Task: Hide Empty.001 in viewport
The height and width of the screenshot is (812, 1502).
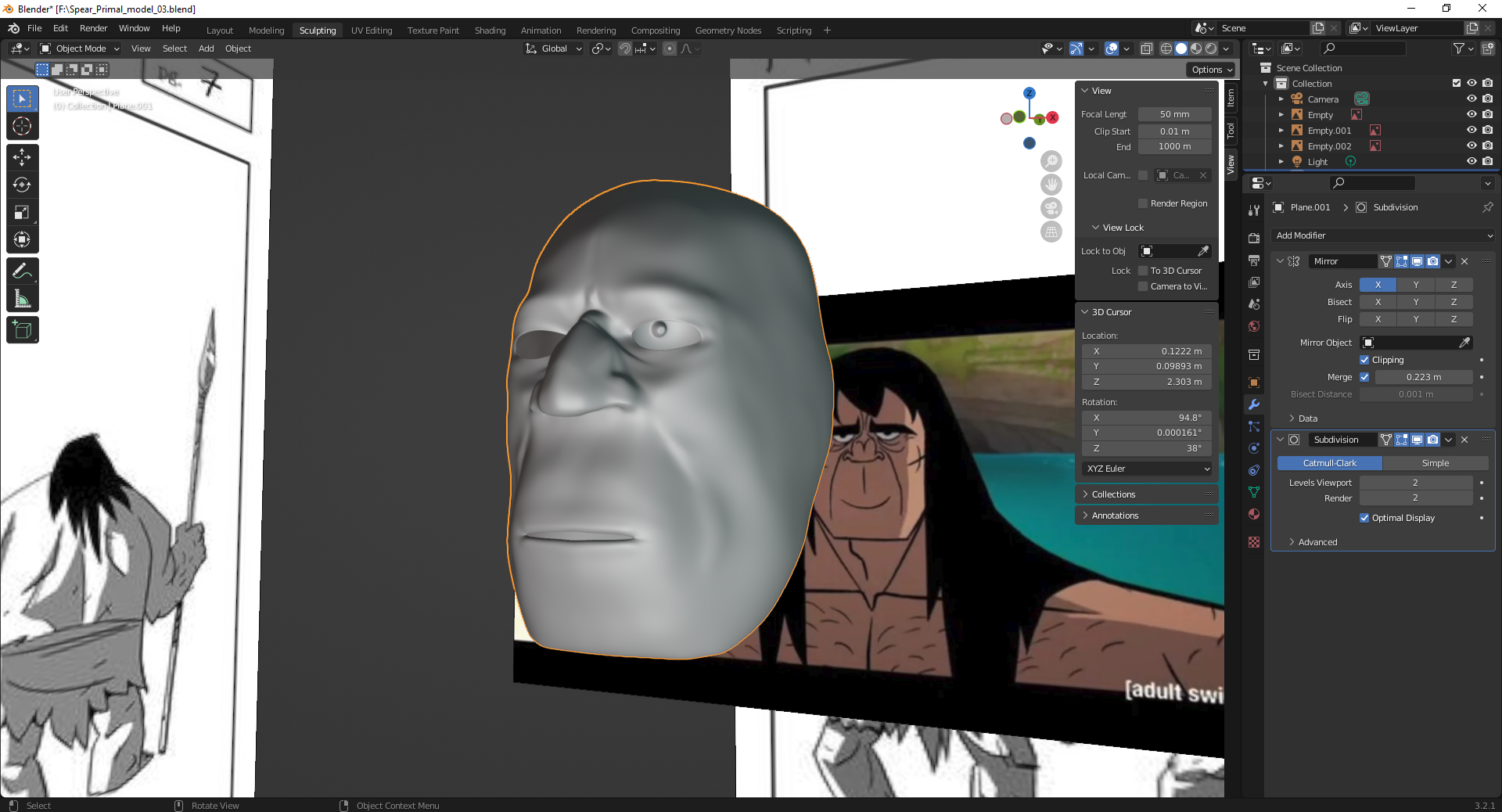Action: [x=1471, y=131]
